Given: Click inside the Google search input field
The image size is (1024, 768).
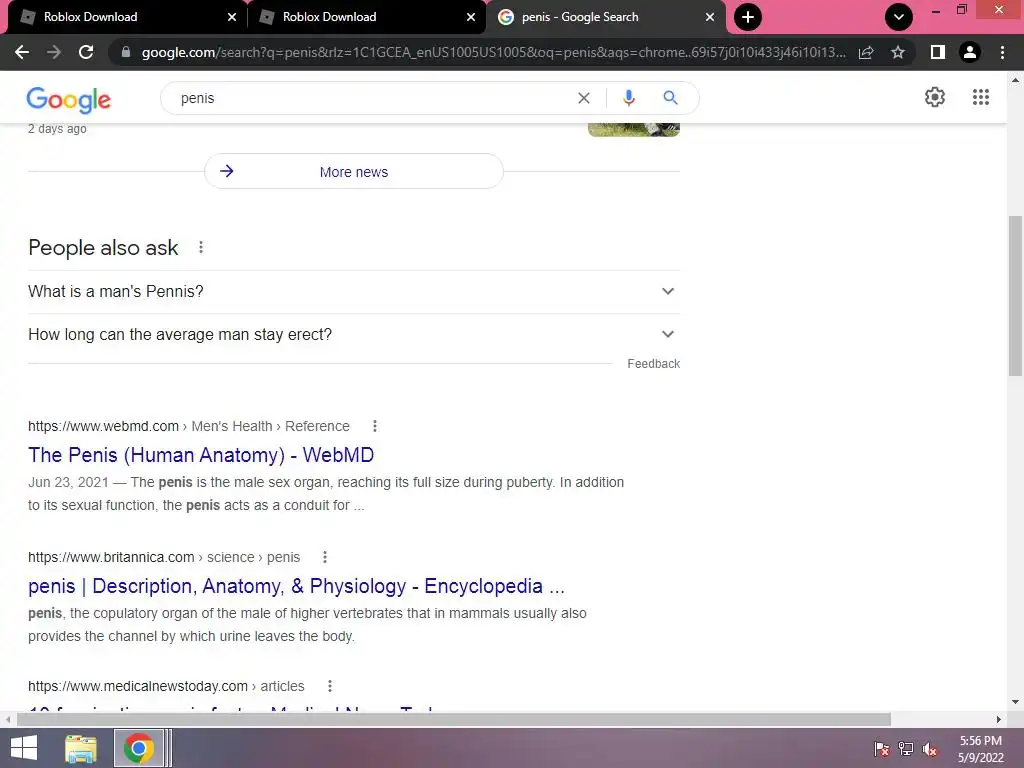Looking at the screenshot, I should pyautogui.click(x=376, y=98).
